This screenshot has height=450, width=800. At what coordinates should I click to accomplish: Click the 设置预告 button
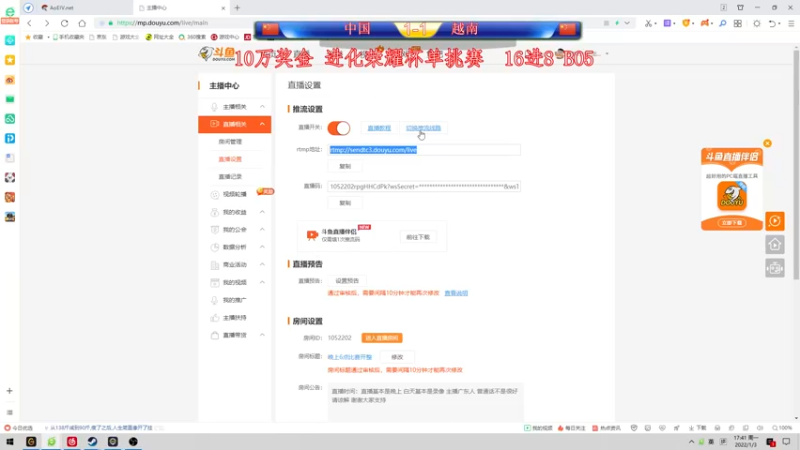click(347, 281)
